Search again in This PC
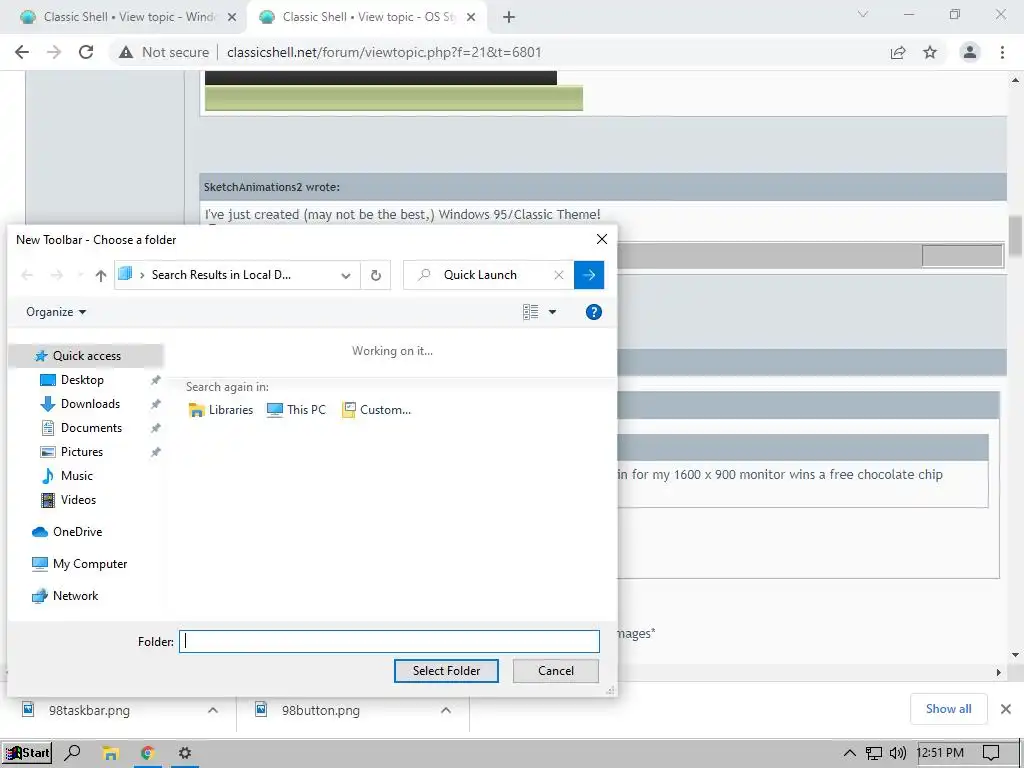Viewport: 1024px width, 768px height. (296, 410)
